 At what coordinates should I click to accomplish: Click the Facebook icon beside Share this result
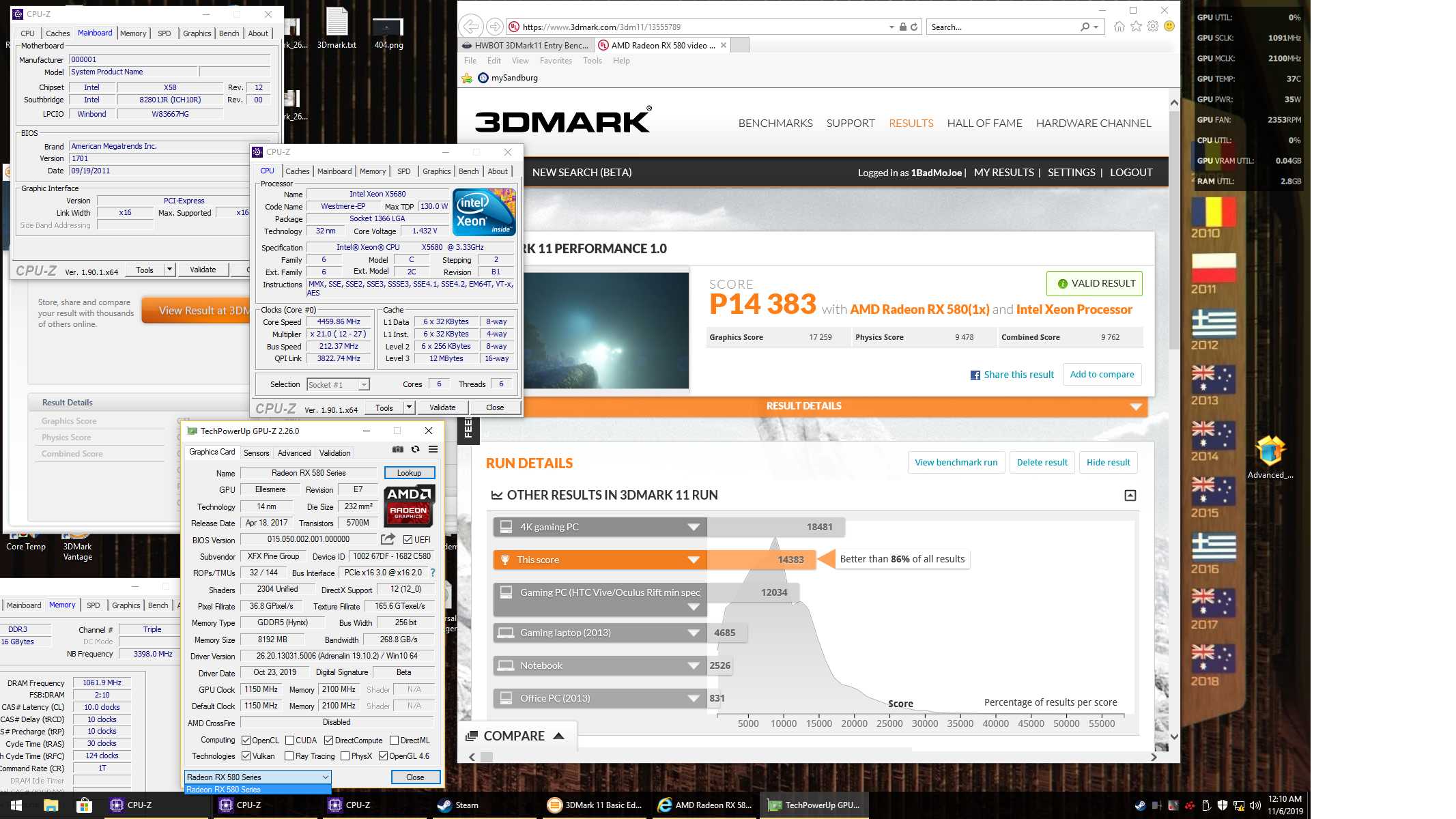[x=975, y=375]
